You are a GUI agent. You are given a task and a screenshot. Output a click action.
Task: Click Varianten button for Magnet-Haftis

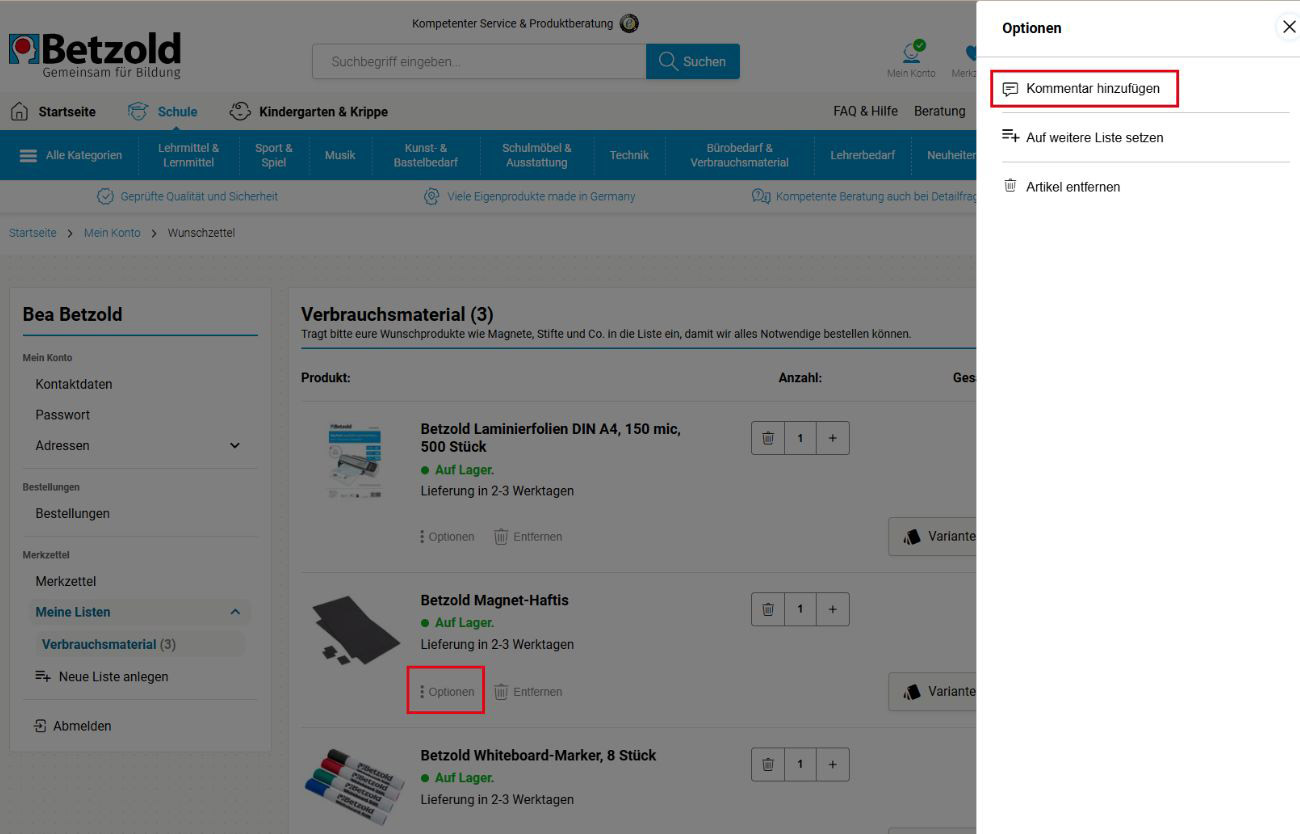point(933,691)
